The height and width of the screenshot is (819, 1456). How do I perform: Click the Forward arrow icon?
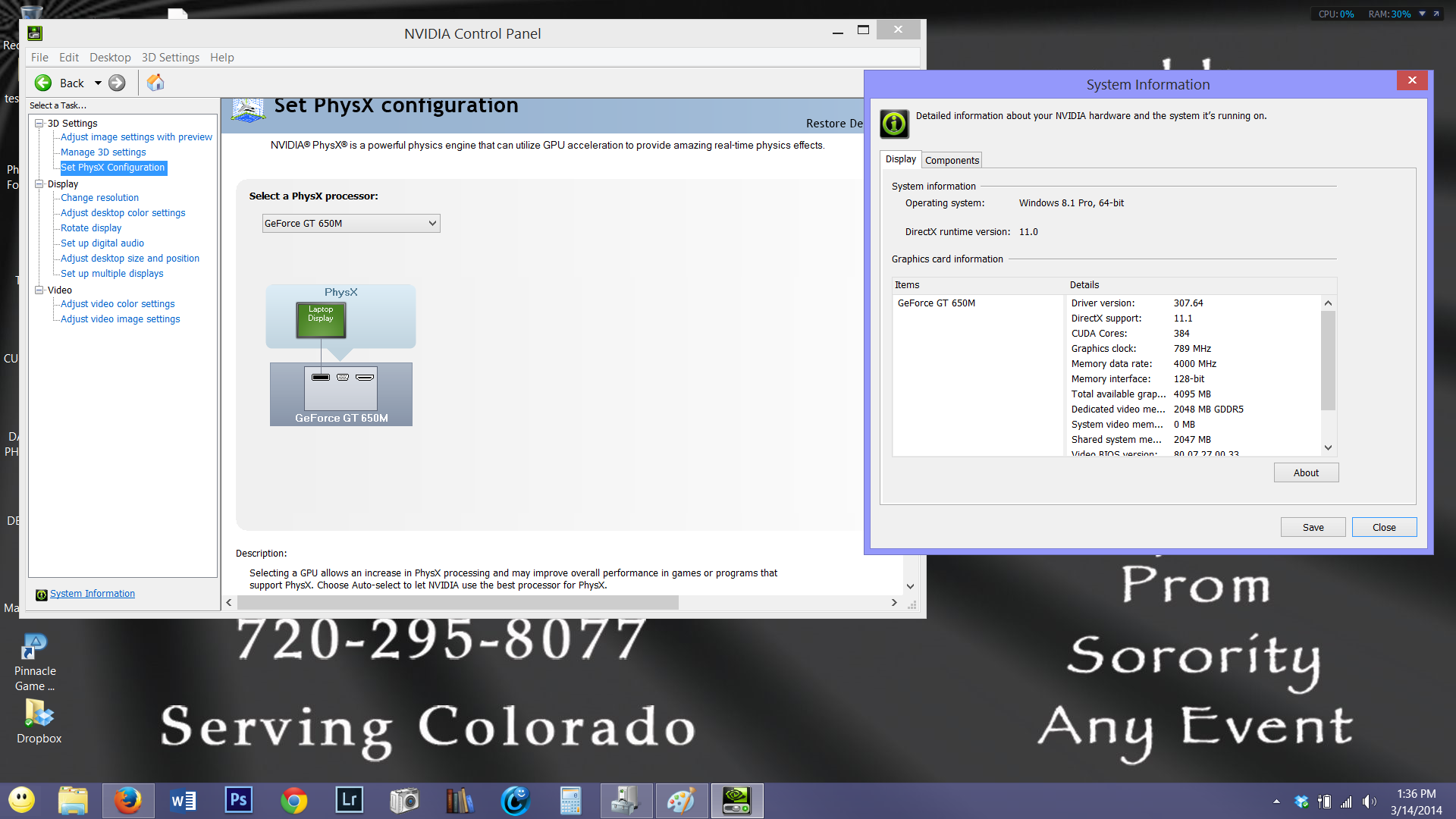tap(117, 83)
